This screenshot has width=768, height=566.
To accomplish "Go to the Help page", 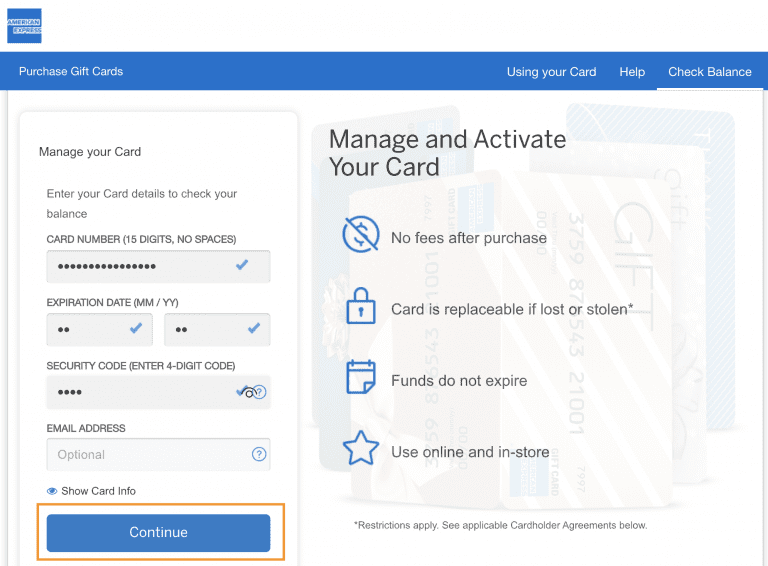I will point(632,72).
